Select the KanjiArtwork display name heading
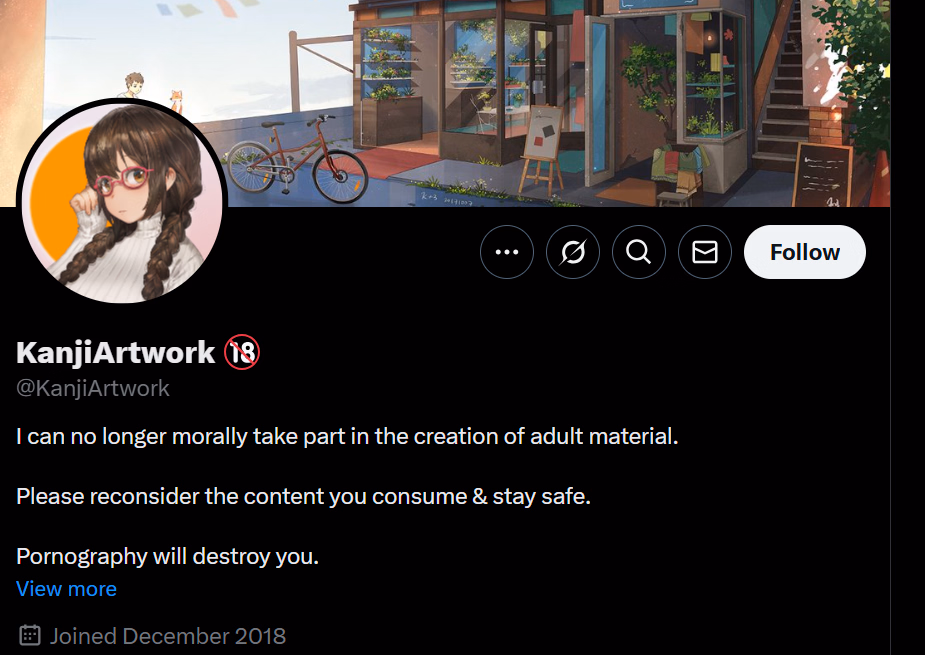This screenshot has width=925, height=655. point(116,352)
